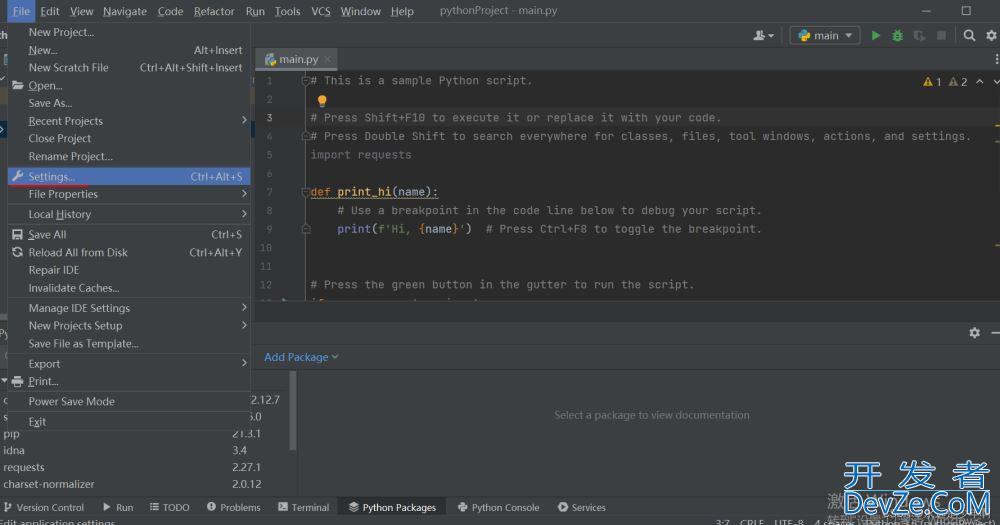Open the Edit menu
1000x525 pixels.
coord(50,11)
